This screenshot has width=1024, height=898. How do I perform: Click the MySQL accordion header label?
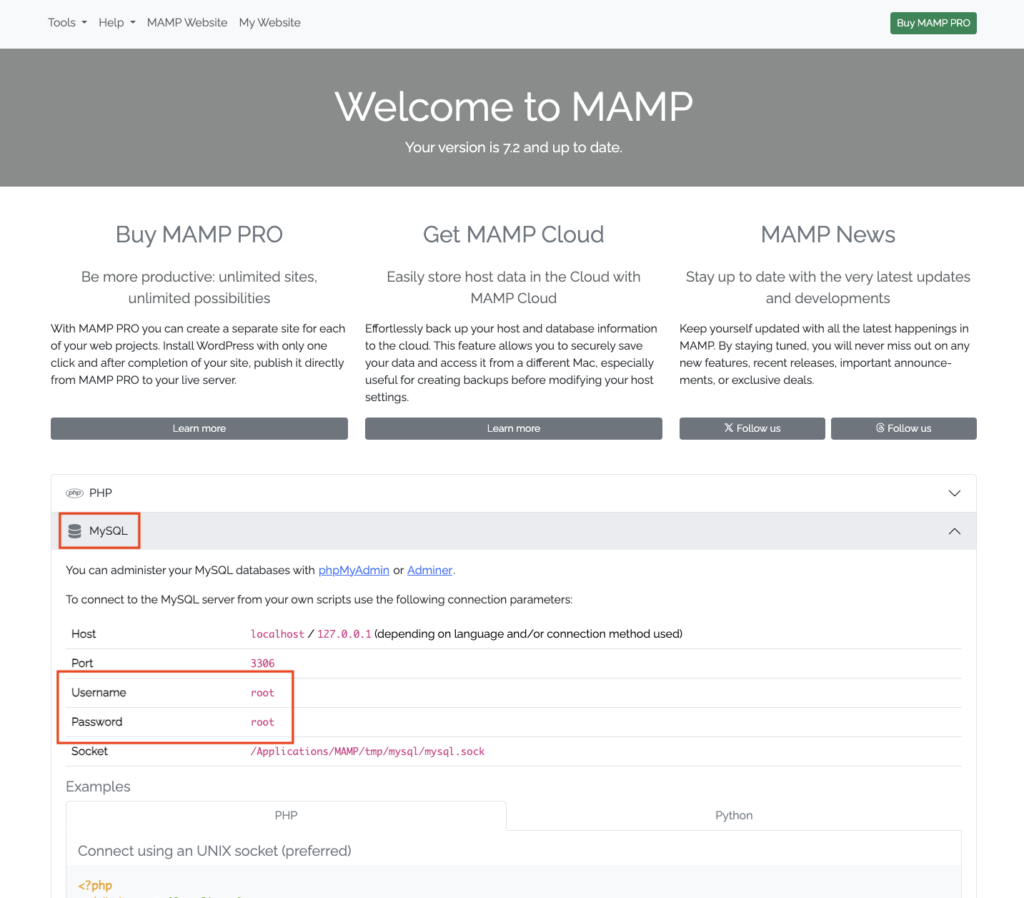tap(109, 531)
